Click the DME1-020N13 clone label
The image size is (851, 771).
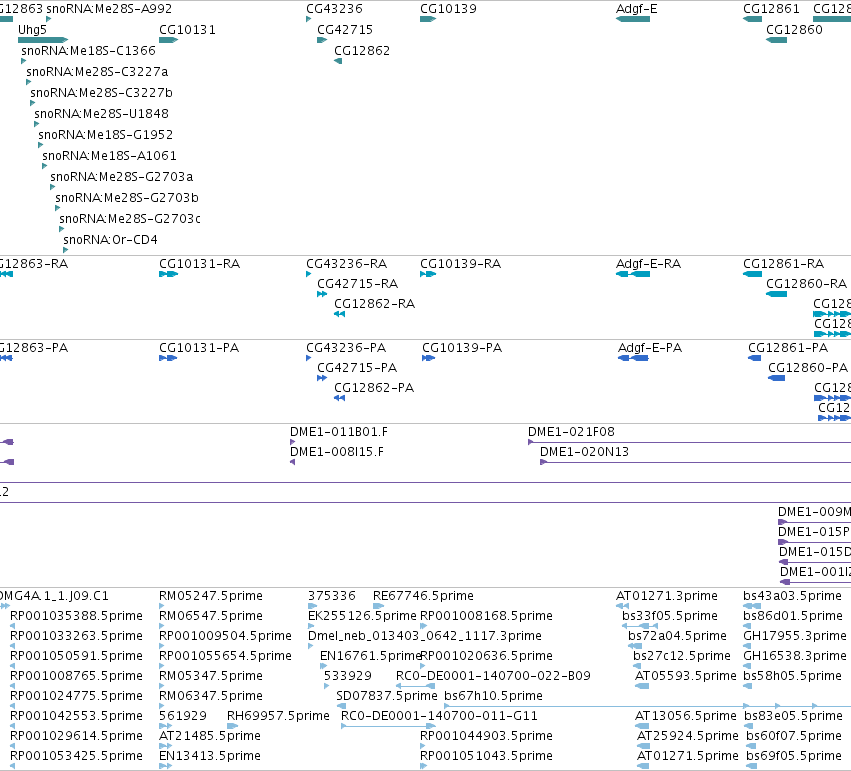[x=585, y=452]
